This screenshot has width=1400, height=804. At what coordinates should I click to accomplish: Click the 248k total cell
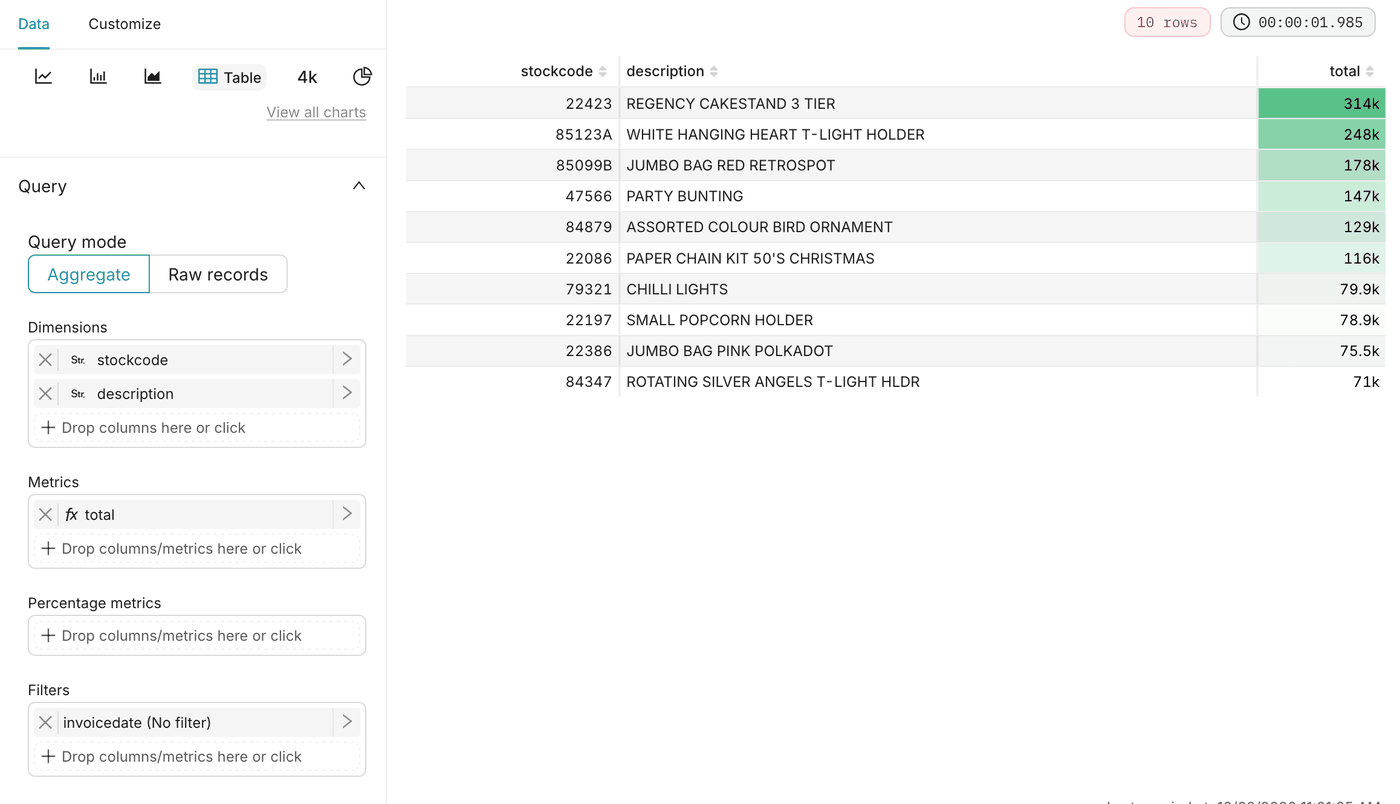point(1321,134)
